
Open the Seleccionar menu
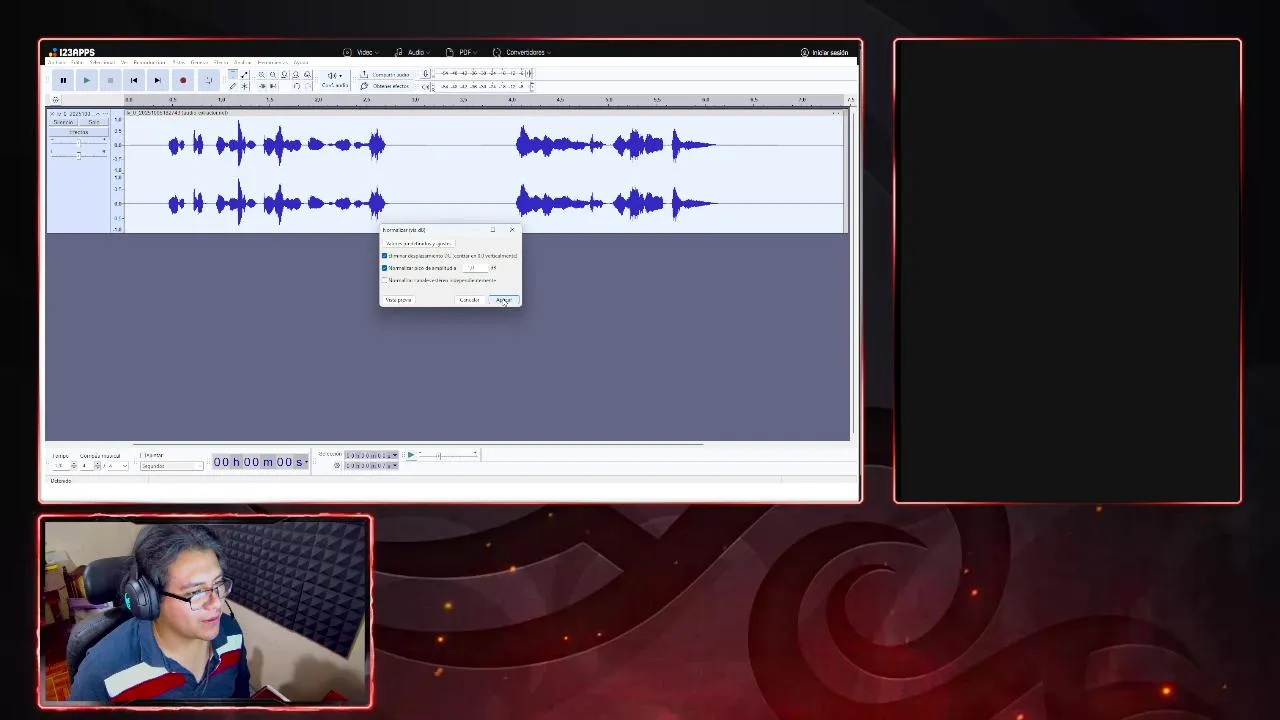(102, 62)
